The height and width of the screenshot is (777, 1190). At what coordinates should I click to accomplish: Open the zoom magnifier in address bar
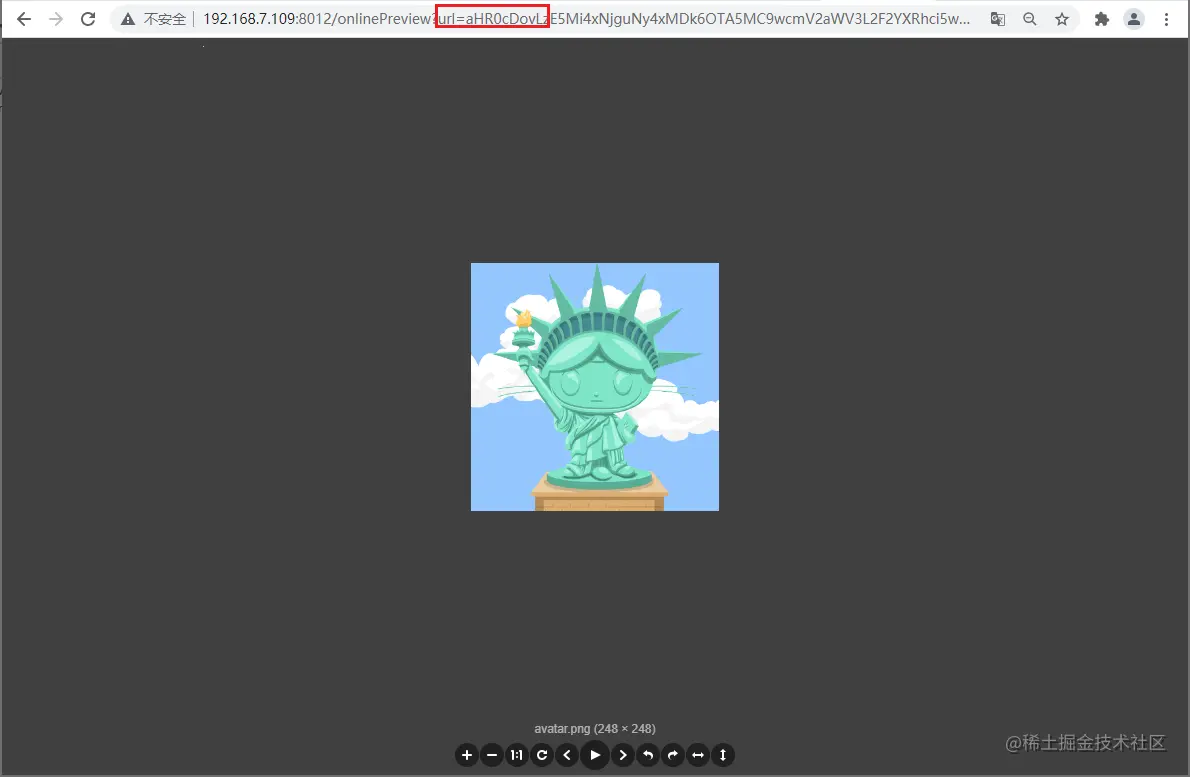[1030, 19]
